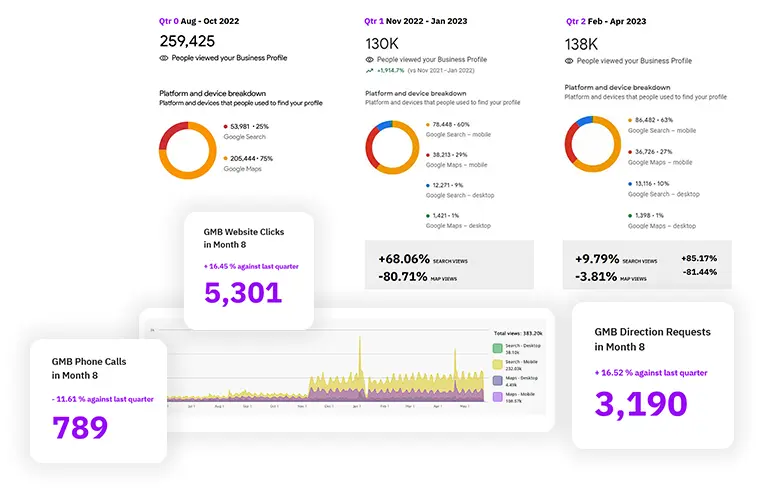Click the eye icon under 130K
765x494 pixels.
(x=370, y=59)
